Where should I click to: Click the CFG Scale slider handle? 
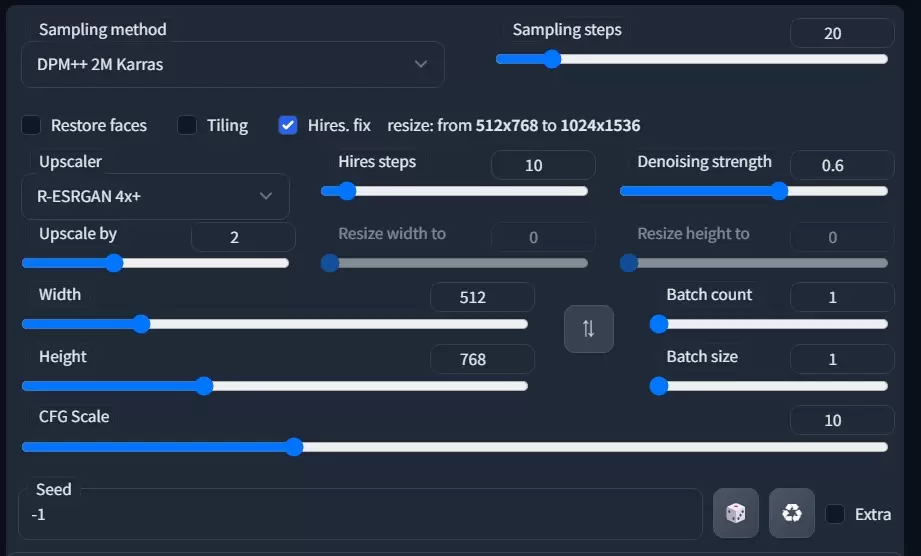click(293, 447)
